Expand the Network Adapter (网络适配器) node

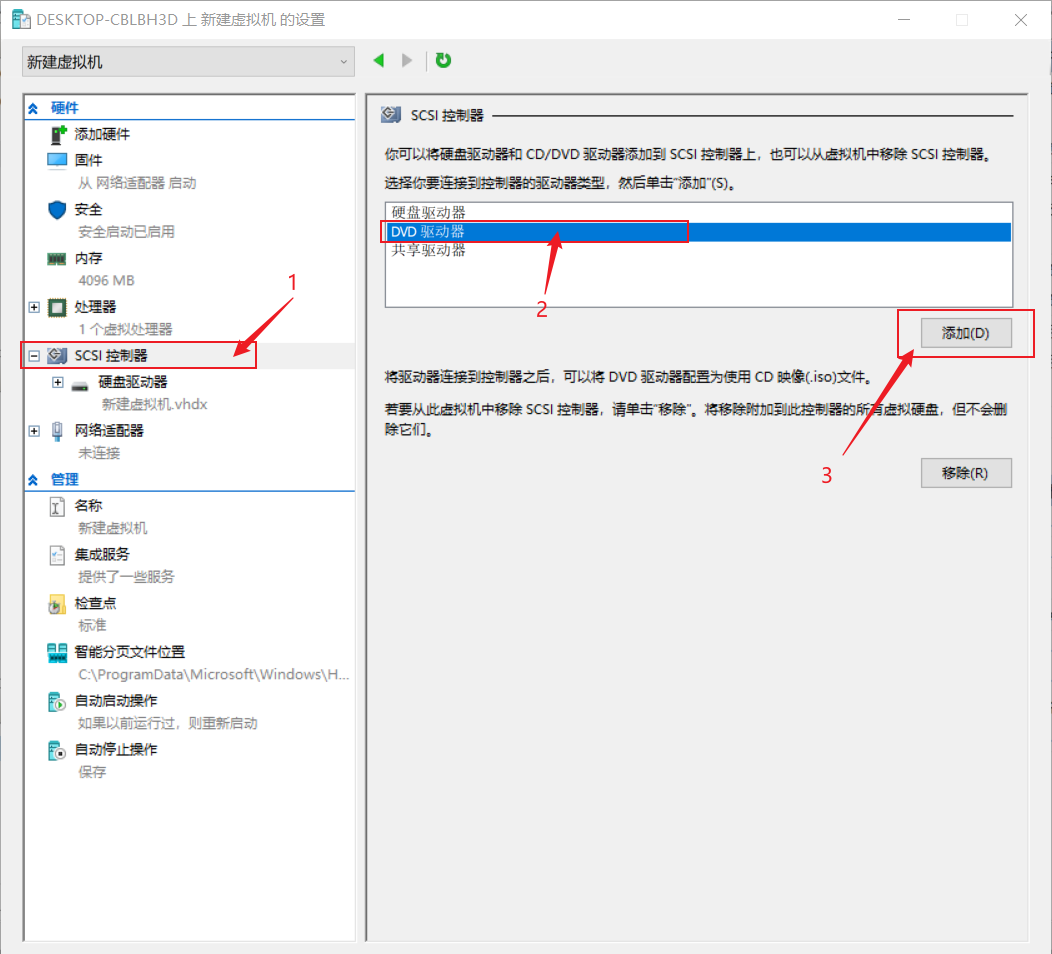34,431
